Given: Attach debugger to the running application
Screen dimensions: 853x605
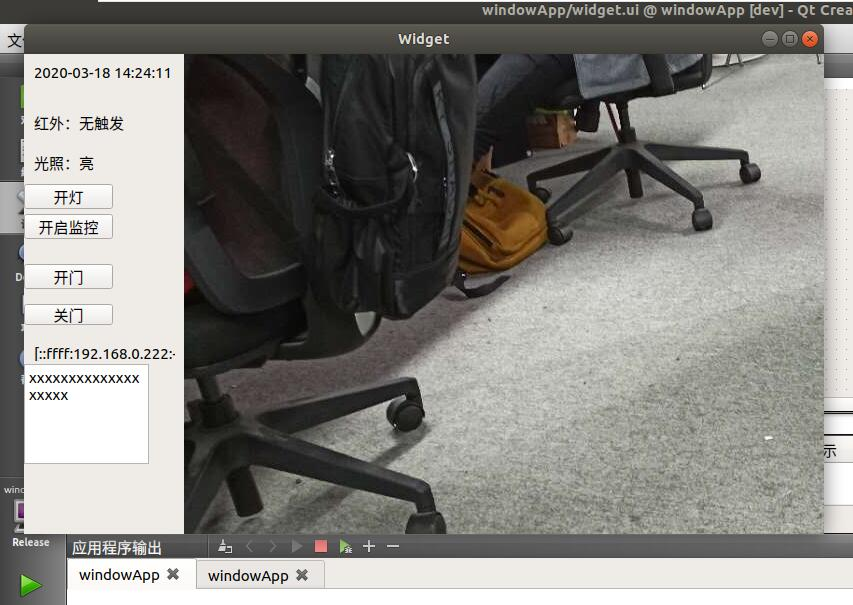Looking at the screenshot, I should click(x=345, y=546).
